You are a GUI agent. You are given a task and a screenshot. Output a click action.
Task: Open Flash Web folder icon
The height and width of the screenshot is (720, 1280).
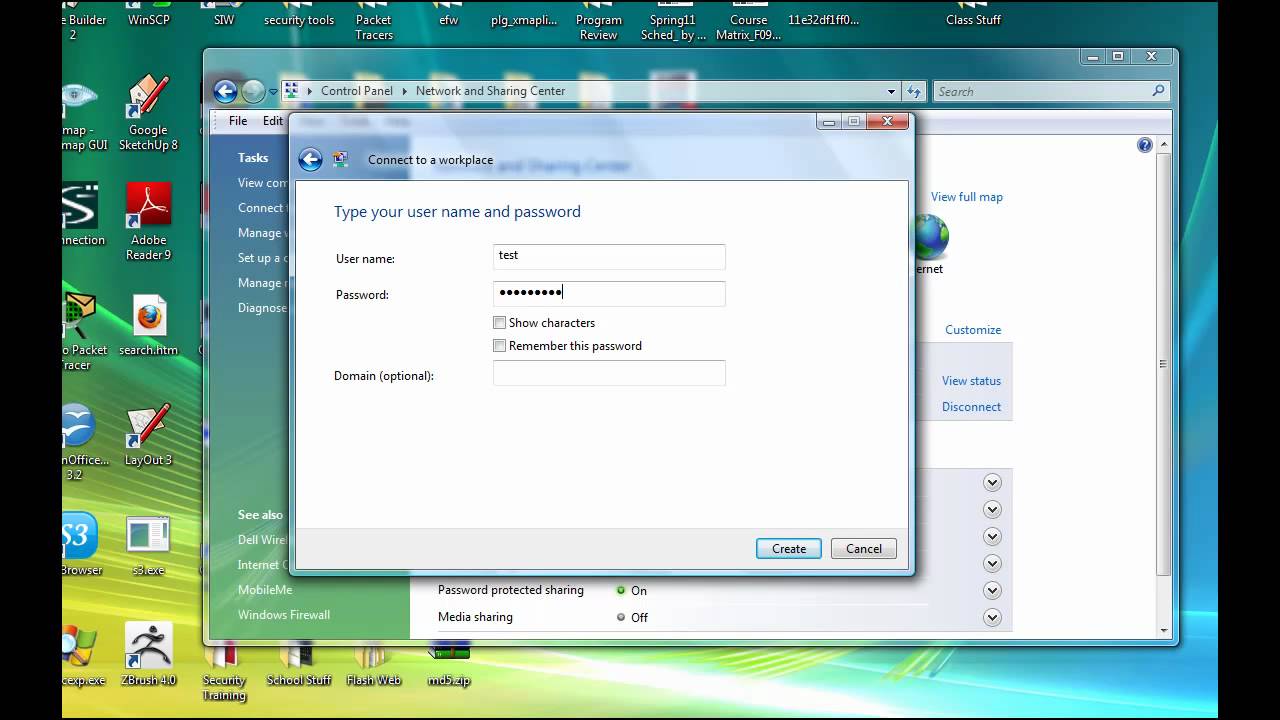(373, 665)
